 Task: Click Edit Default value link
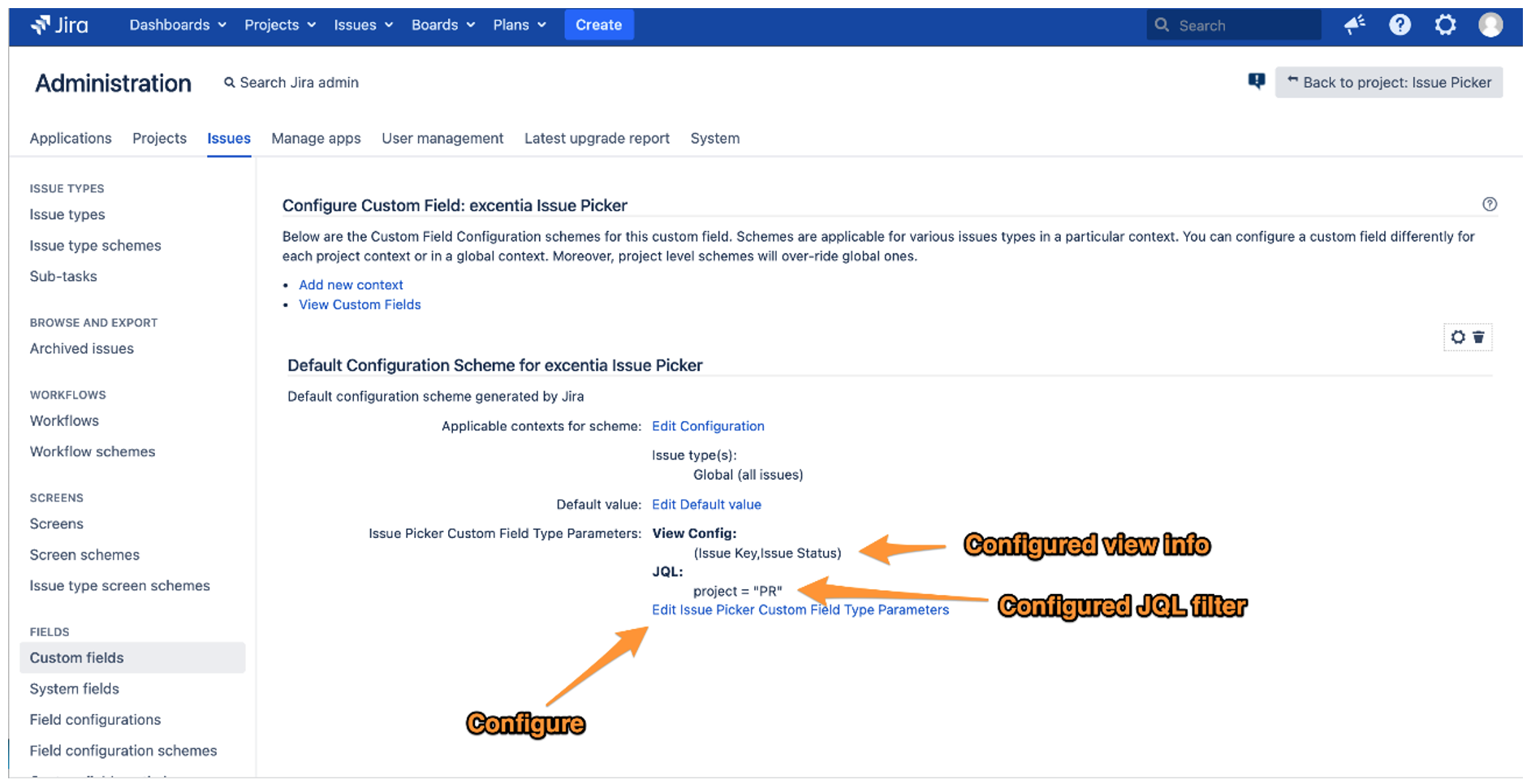(x=706, y=505)
